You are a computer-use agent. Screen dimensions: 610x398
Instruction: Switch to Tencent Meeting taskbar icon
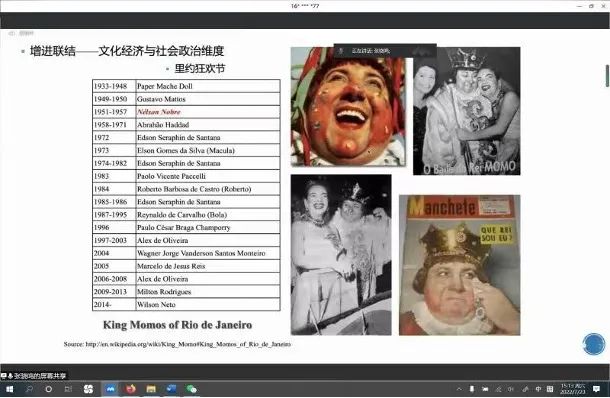(110, 389)
